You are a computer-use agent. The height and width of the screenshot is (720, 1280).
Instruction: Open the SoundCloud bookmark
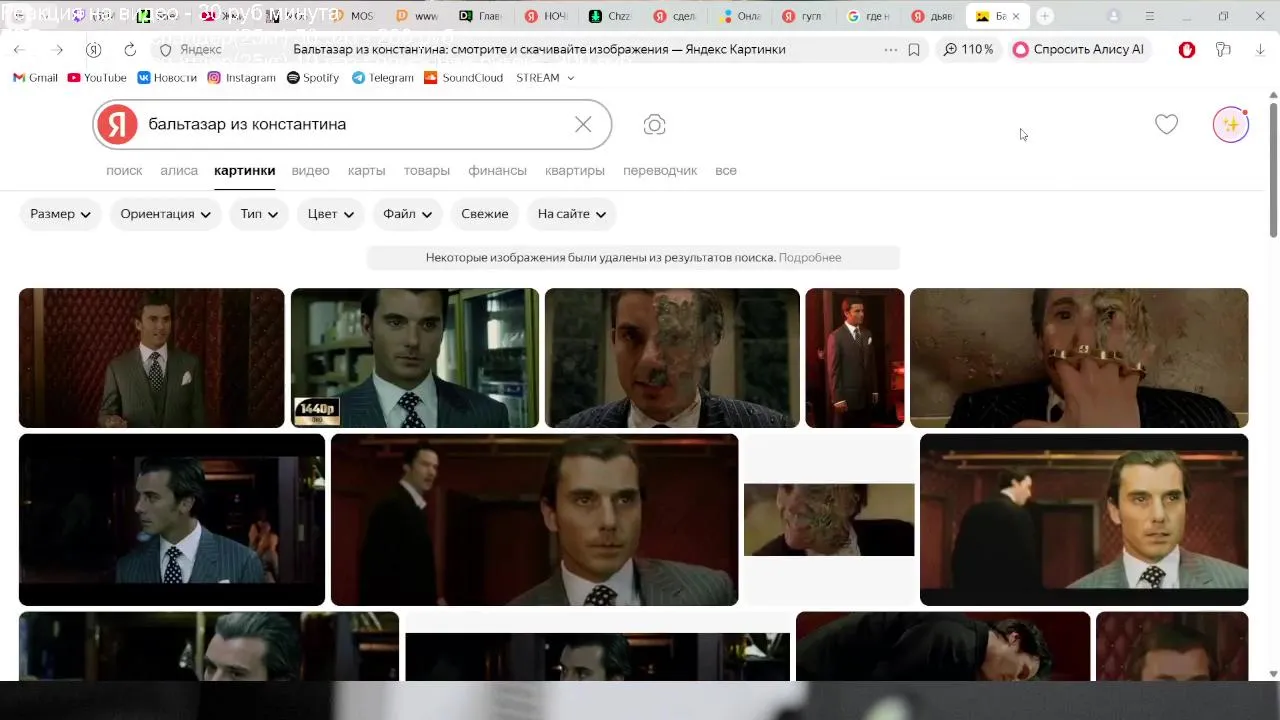pyautogui.click(x=463, y=78)
